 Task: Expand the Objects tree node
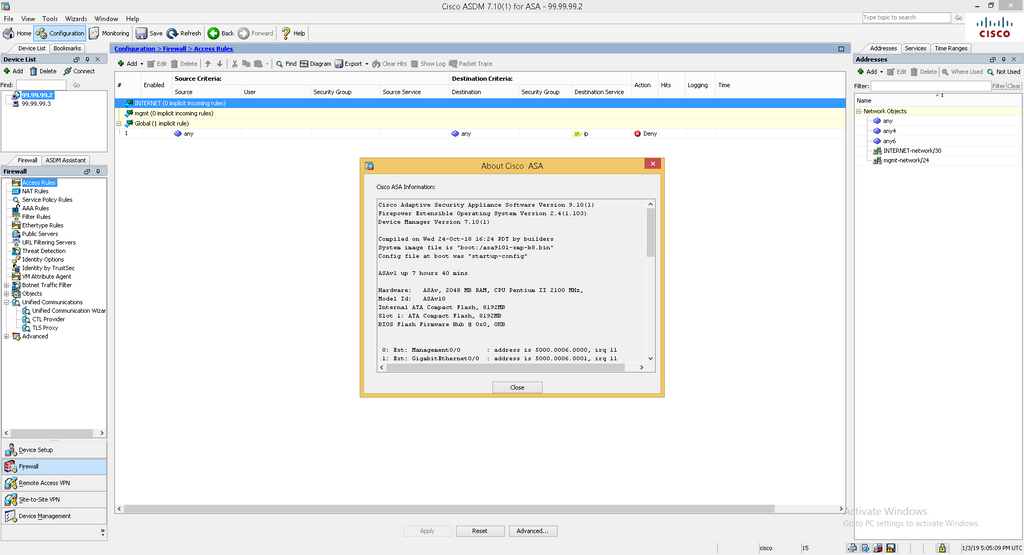point(7,294)
